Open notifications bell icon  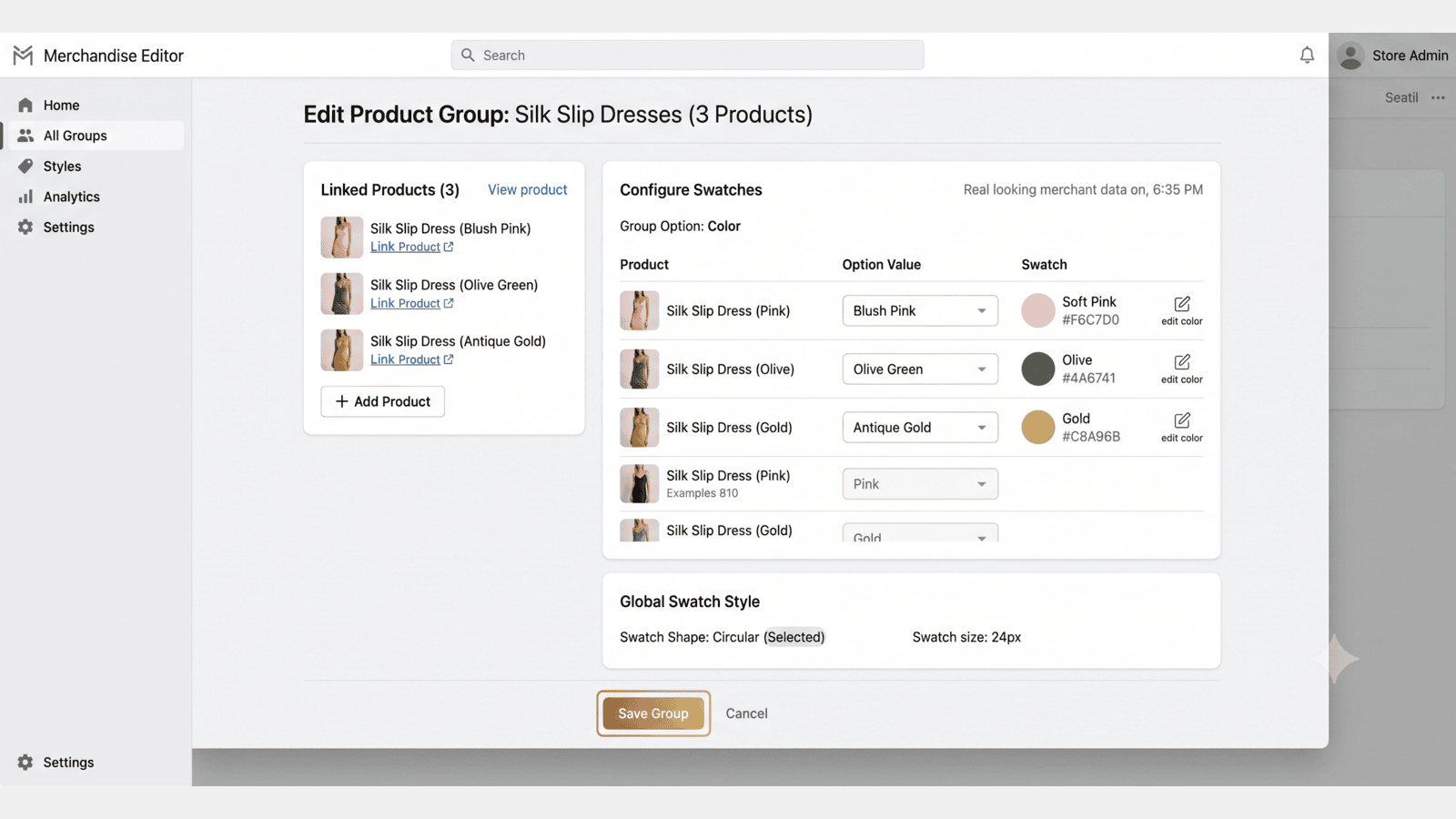pos(1307,56)
